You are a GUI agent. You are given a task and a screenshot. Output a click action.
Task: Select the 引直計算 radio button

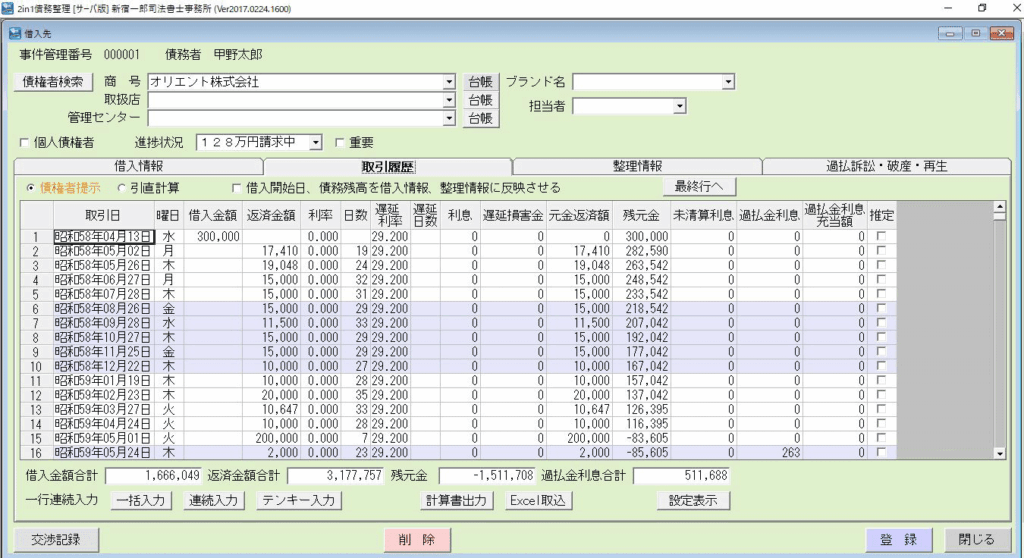122,187
